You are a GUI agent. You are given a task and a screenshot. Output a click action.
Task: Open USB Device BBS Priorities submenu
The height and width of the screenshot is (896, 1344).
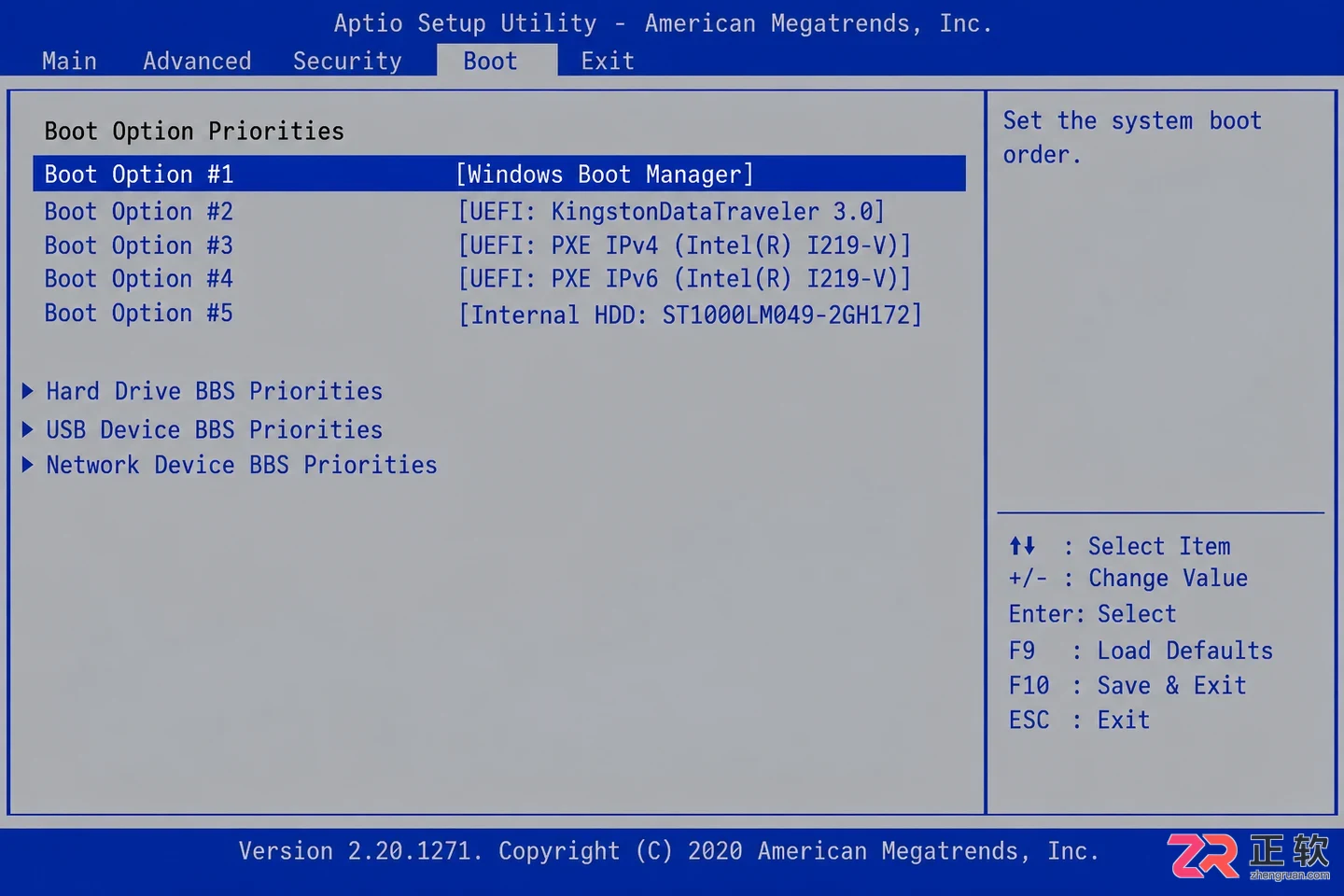click(215, 430)
